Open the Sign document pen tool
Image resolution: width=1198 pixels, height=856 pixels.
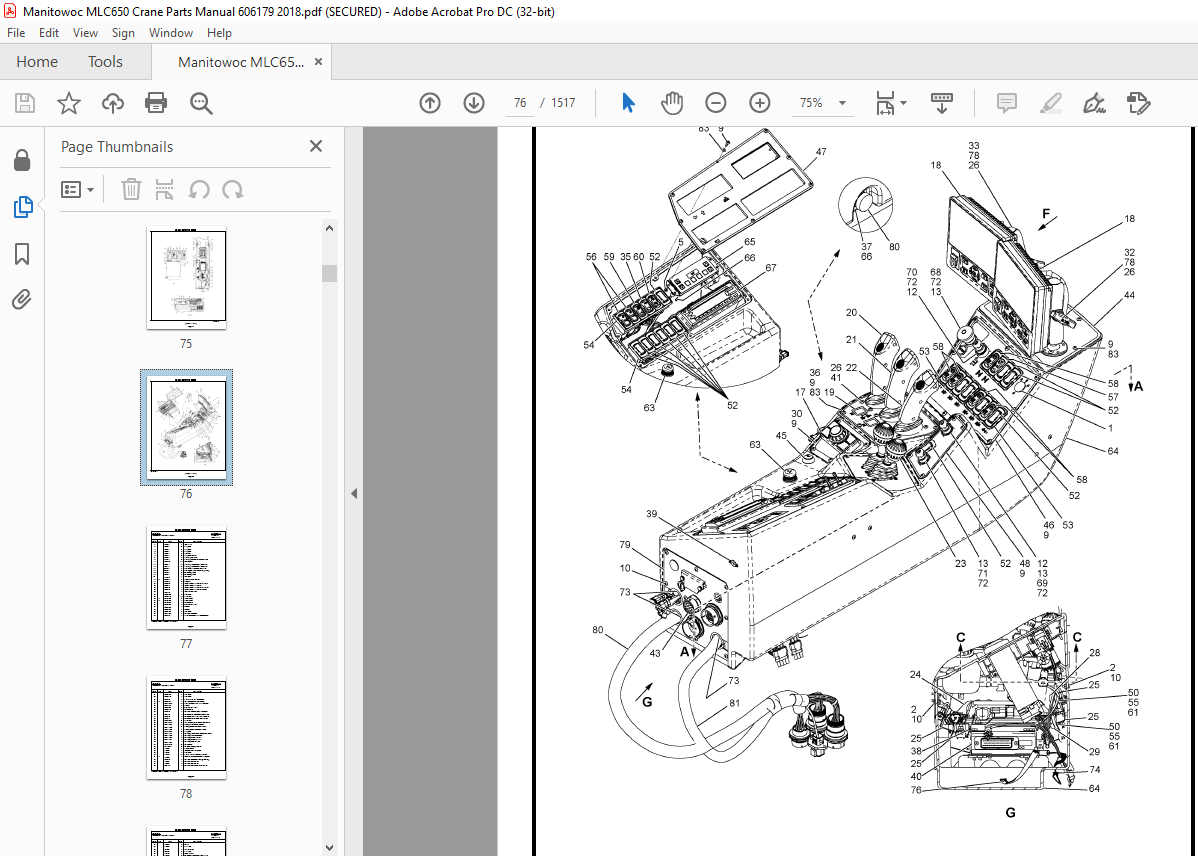(1095, 103)
